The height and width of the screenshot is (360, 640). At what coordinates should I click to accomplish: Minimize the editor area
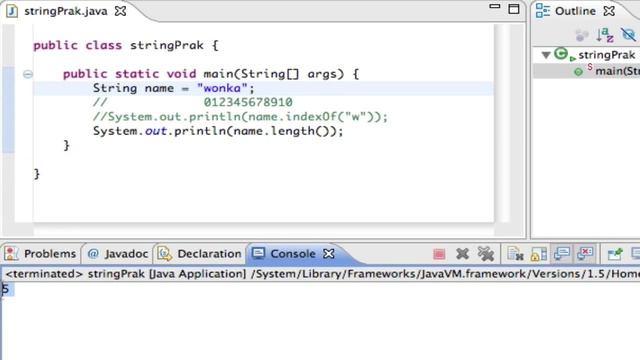point(495,7)
